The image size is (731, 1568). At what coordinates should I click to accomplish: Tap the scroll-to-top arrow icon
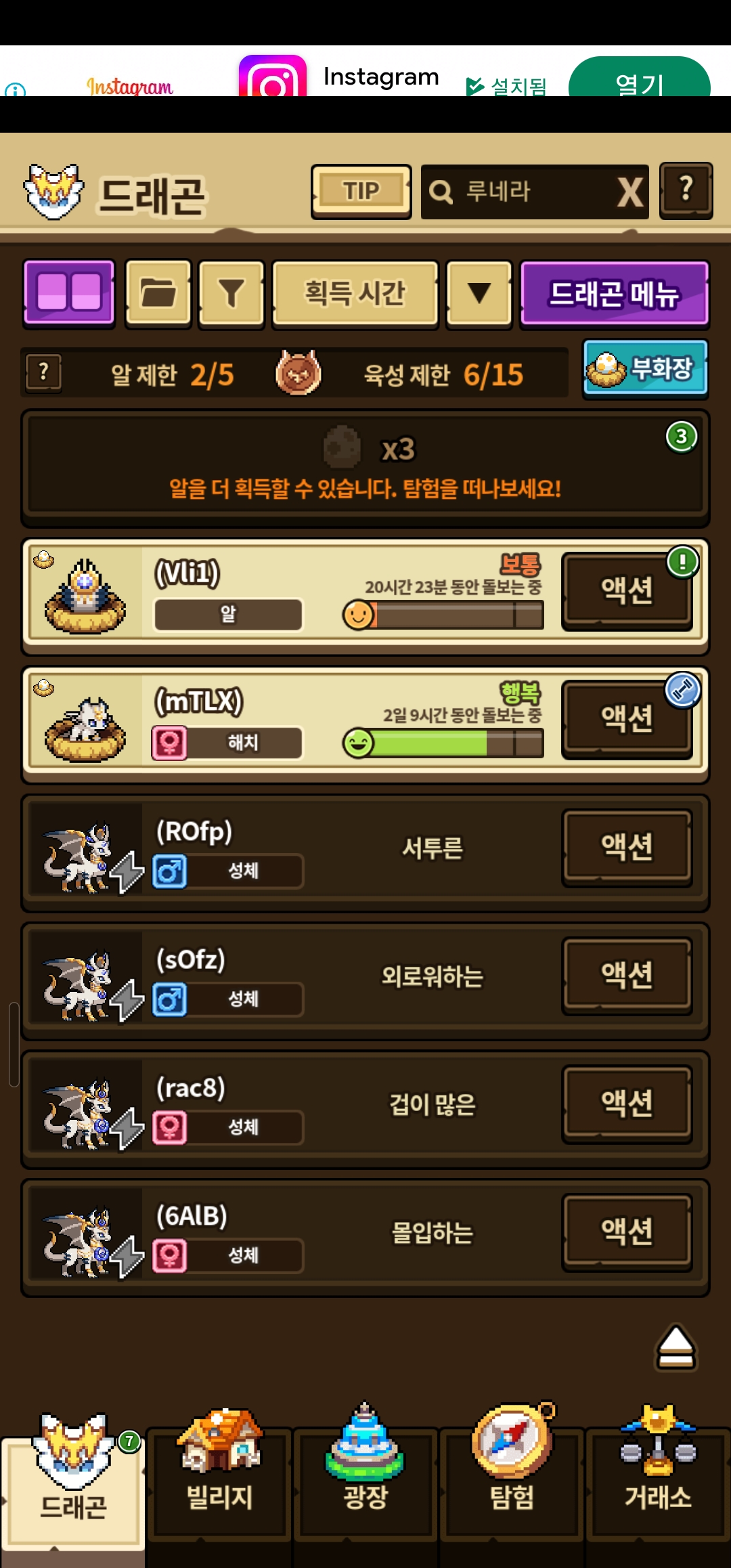tap(675, 1347)
